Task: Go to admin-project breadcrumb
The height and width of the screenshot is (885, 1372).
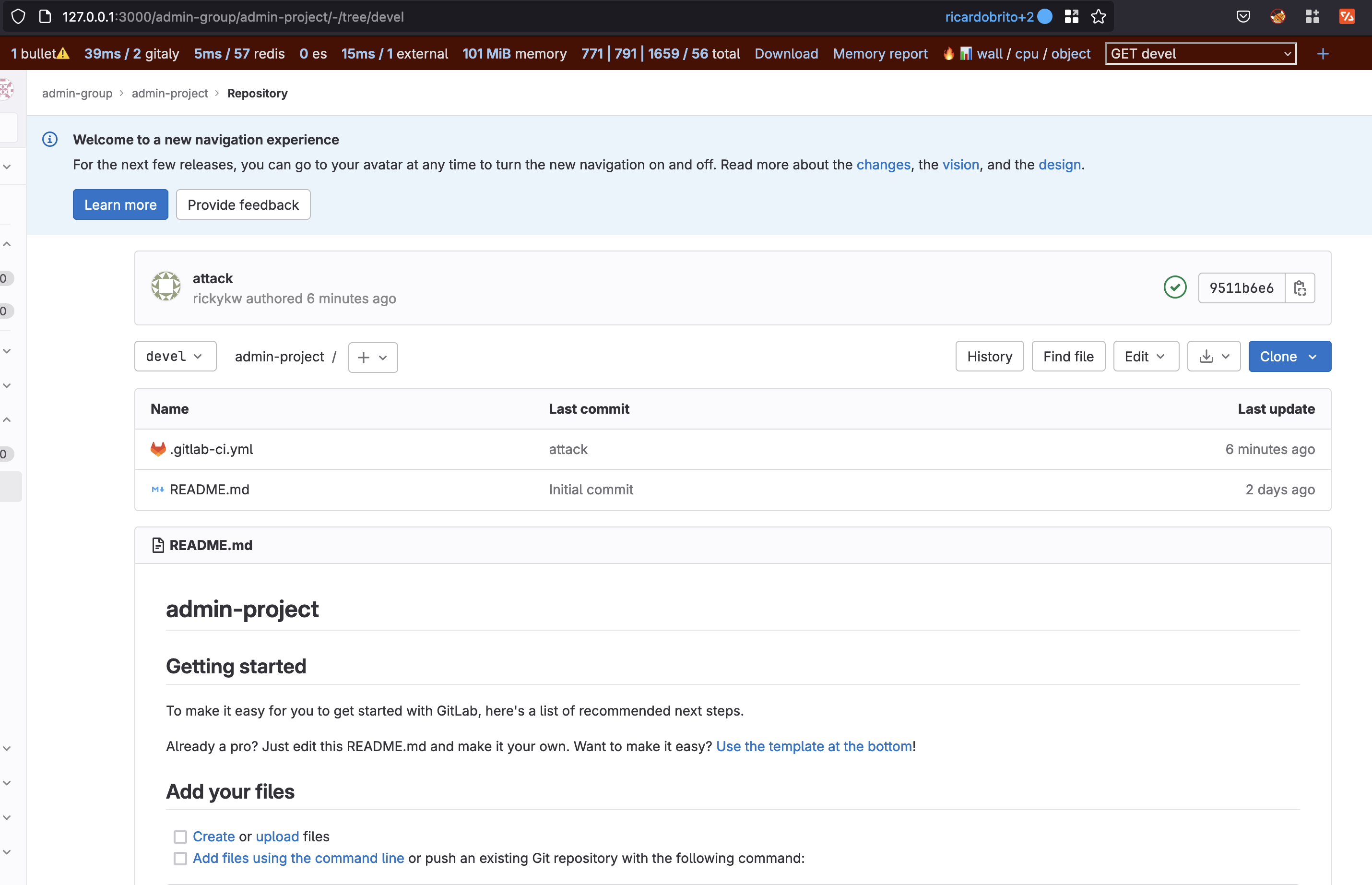Action: click(x=169, y=93)
